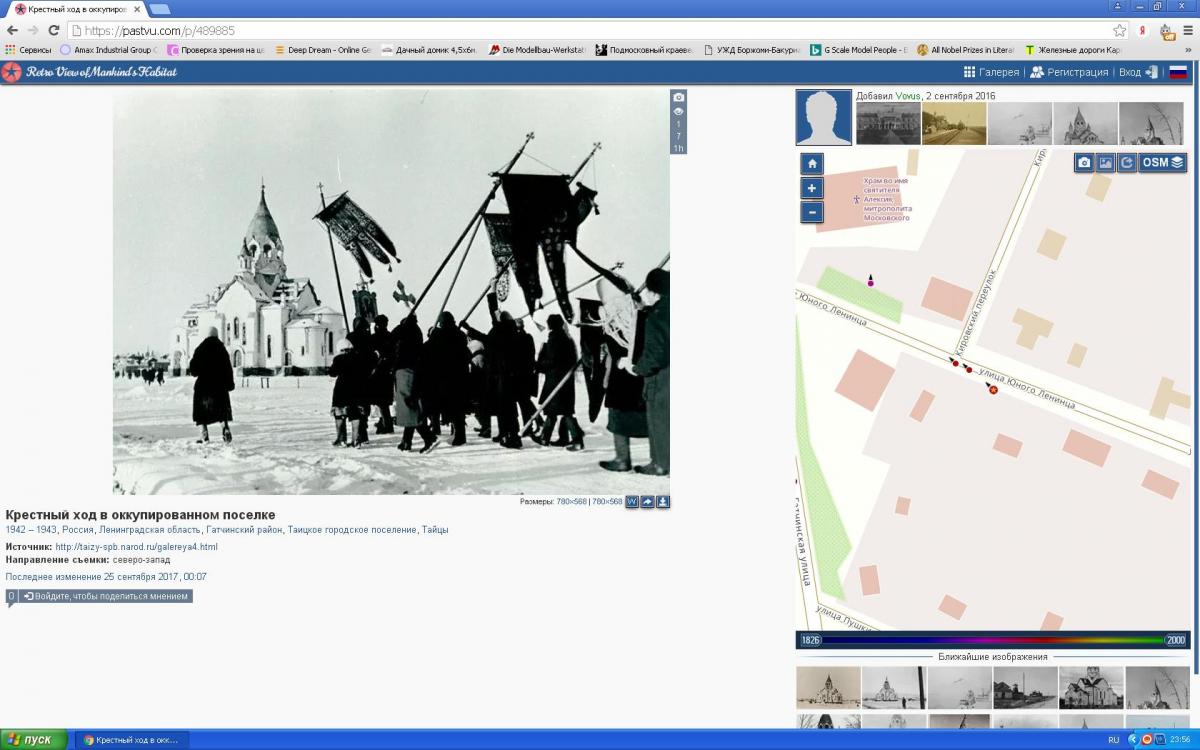Image resolution: width=1200 pixels, height=750 pixels.
Task: Open Галерея in the top menu
Action: tap(991, 72)
